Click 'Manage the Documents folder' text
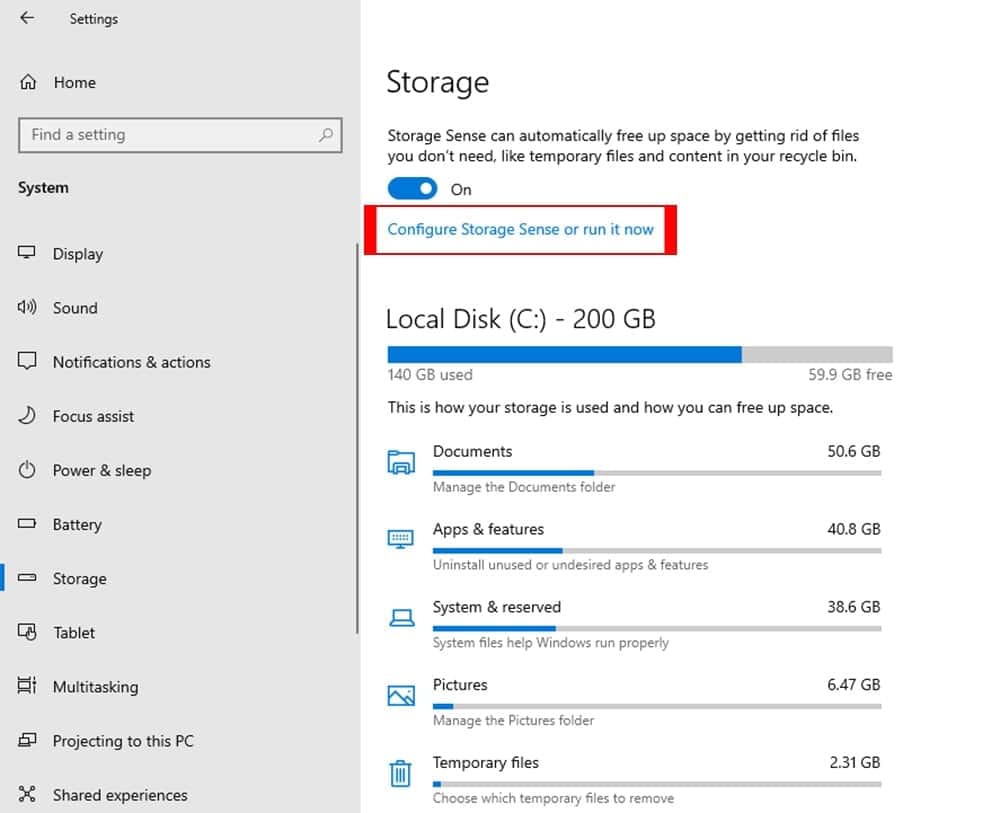Image resolution: width=1000 pixels, height=813 pixels. tap(524, 487)
